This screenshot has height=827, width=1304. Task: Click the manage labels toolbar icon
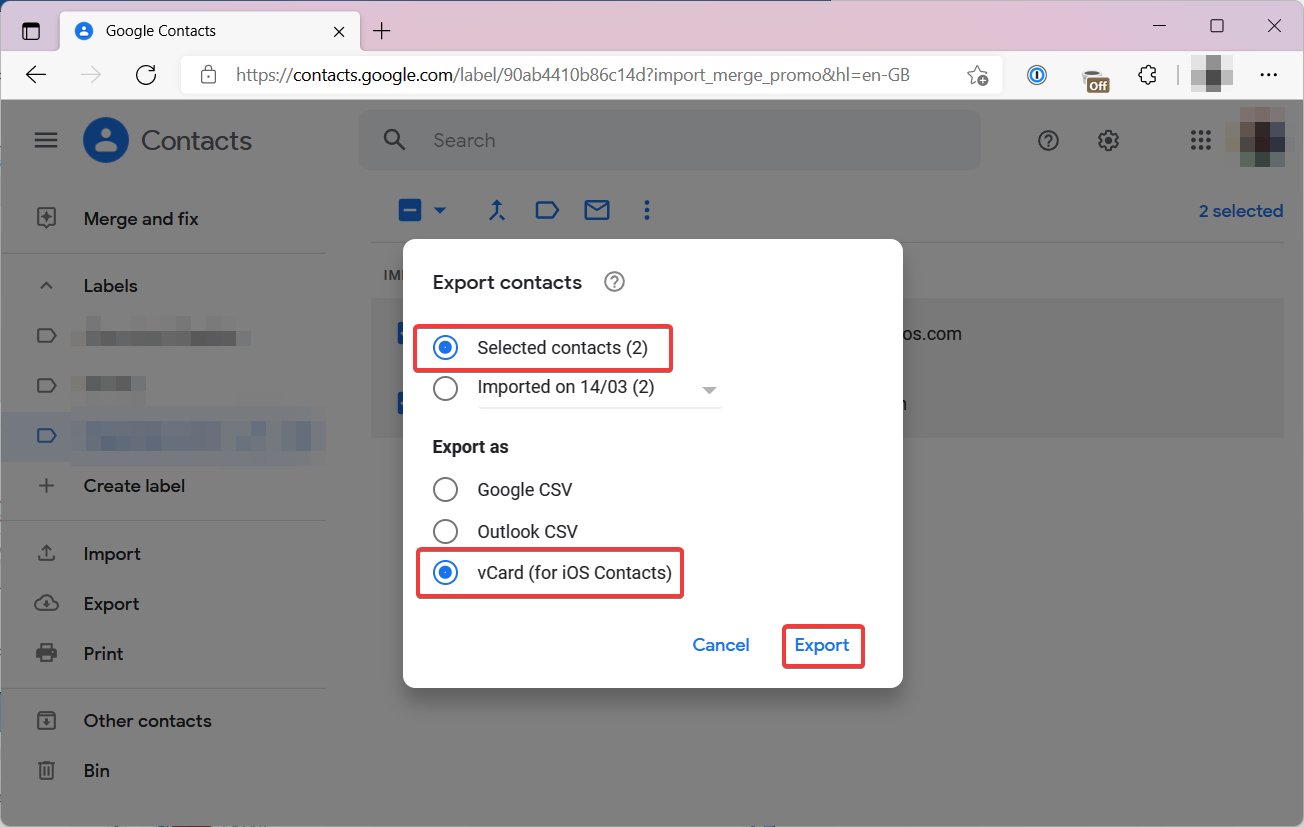point(547,210)
